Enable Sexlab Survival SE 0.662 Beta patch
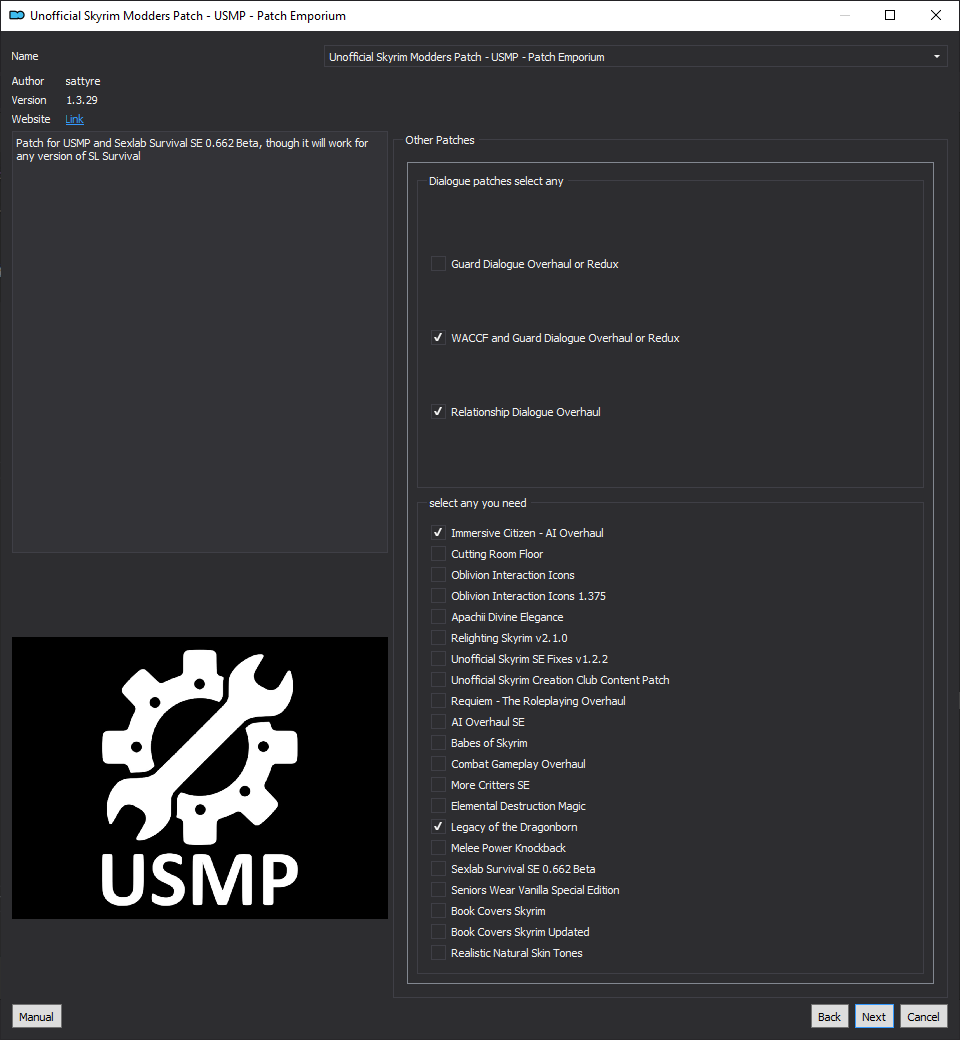Viewport: 960px width, 1040px height. coord(438,869)
